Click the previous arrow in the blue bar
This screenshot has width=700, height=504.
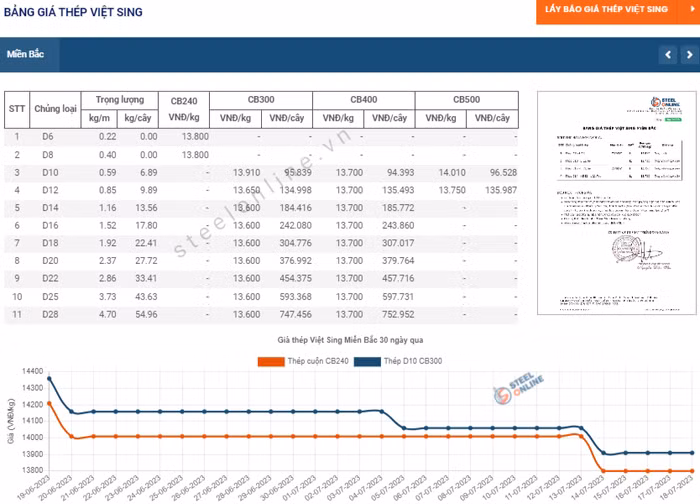pyautogui.click(x=668, y=55)
